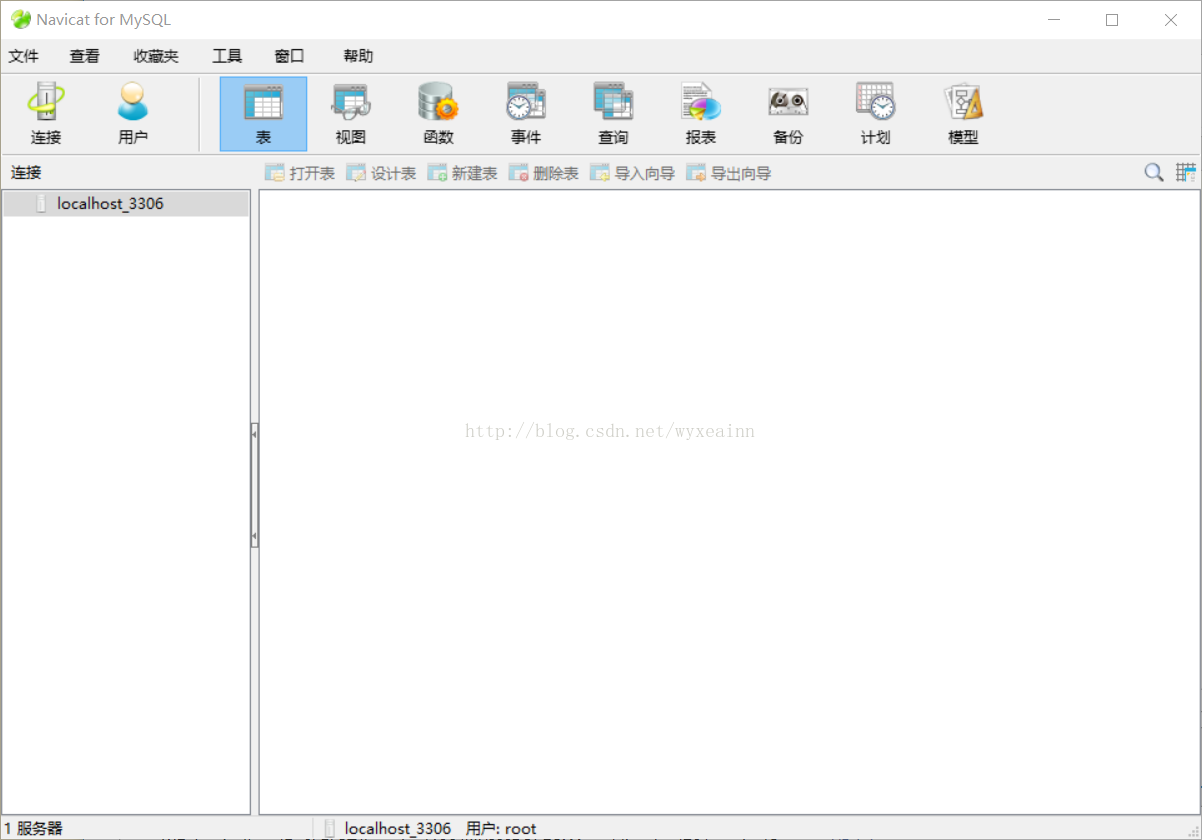The width and height of the screenshot is (1202, 840).
Task: Open the Model (模型) section
Action: [963, 114]
